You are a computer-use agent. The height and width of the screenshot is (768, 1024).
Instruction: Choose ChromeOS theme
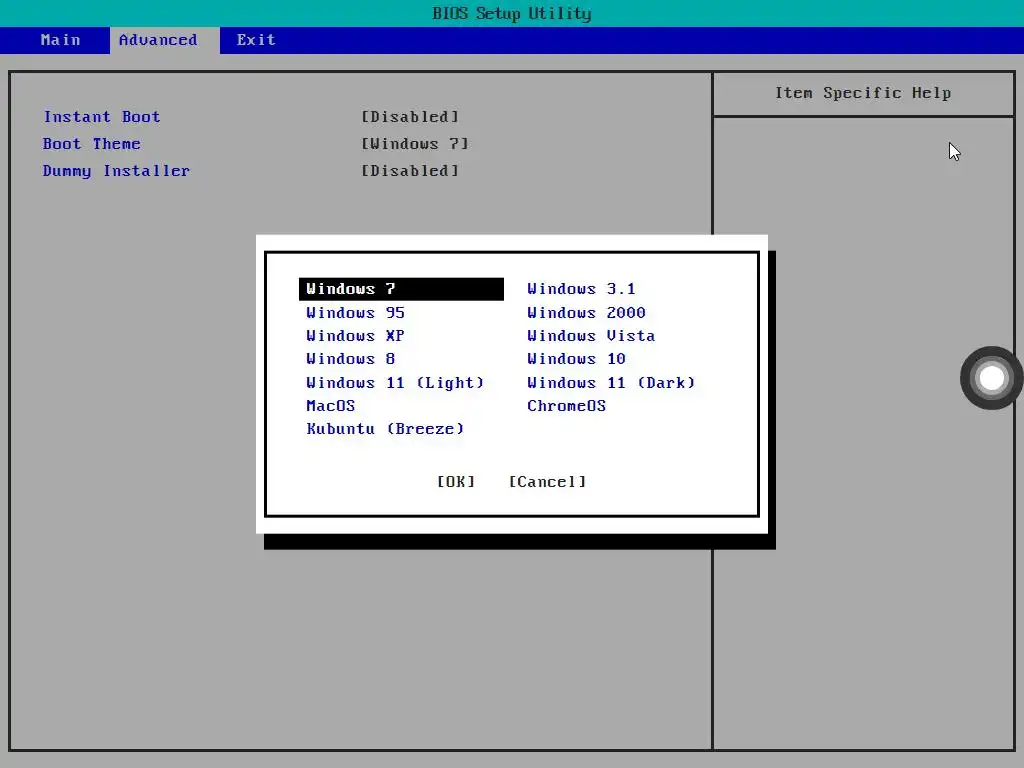click(x=567, y=406)
